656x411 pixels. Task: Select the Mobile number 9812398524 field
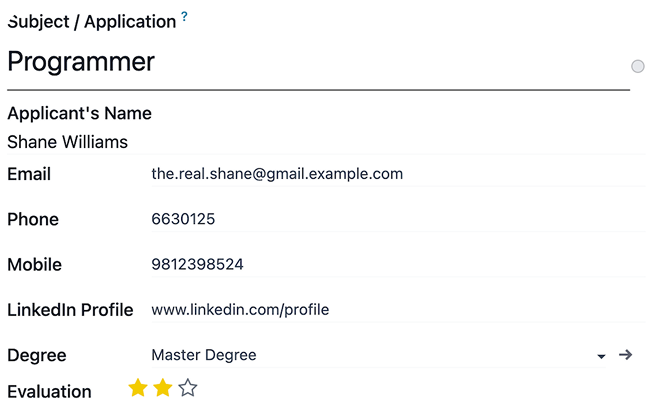[x=390, y=265]
